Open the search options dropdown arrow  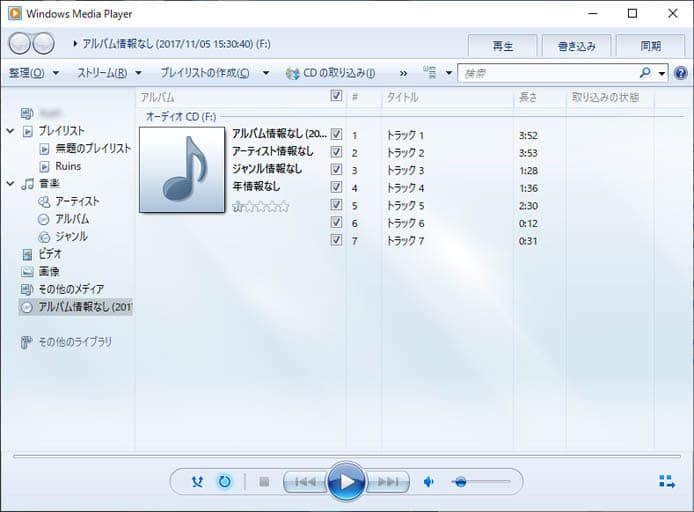[x=662, y=73]
